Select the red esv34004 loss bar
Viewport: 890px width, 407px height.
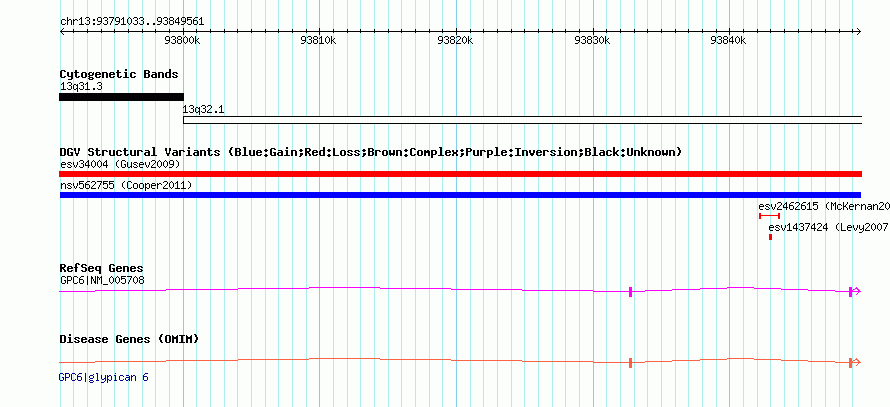click(460, 174)
